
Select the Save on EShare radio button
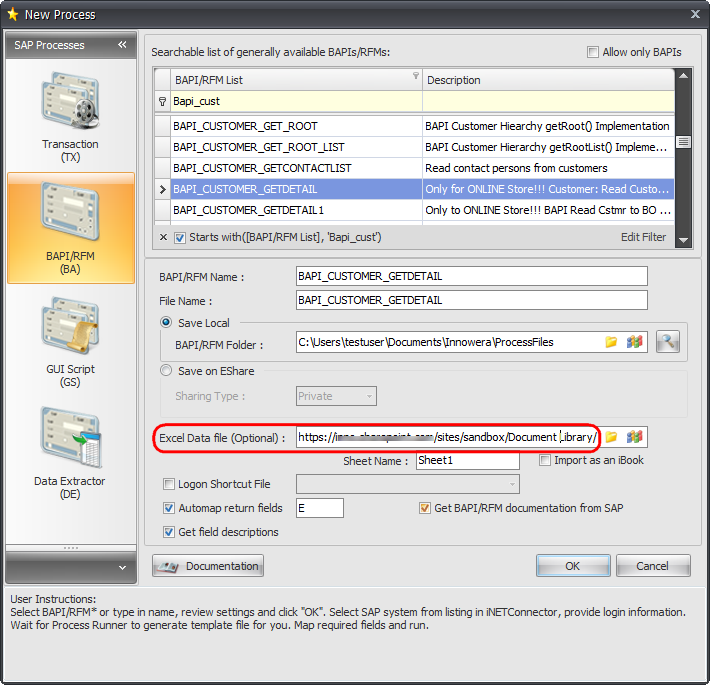pos(167,371)
